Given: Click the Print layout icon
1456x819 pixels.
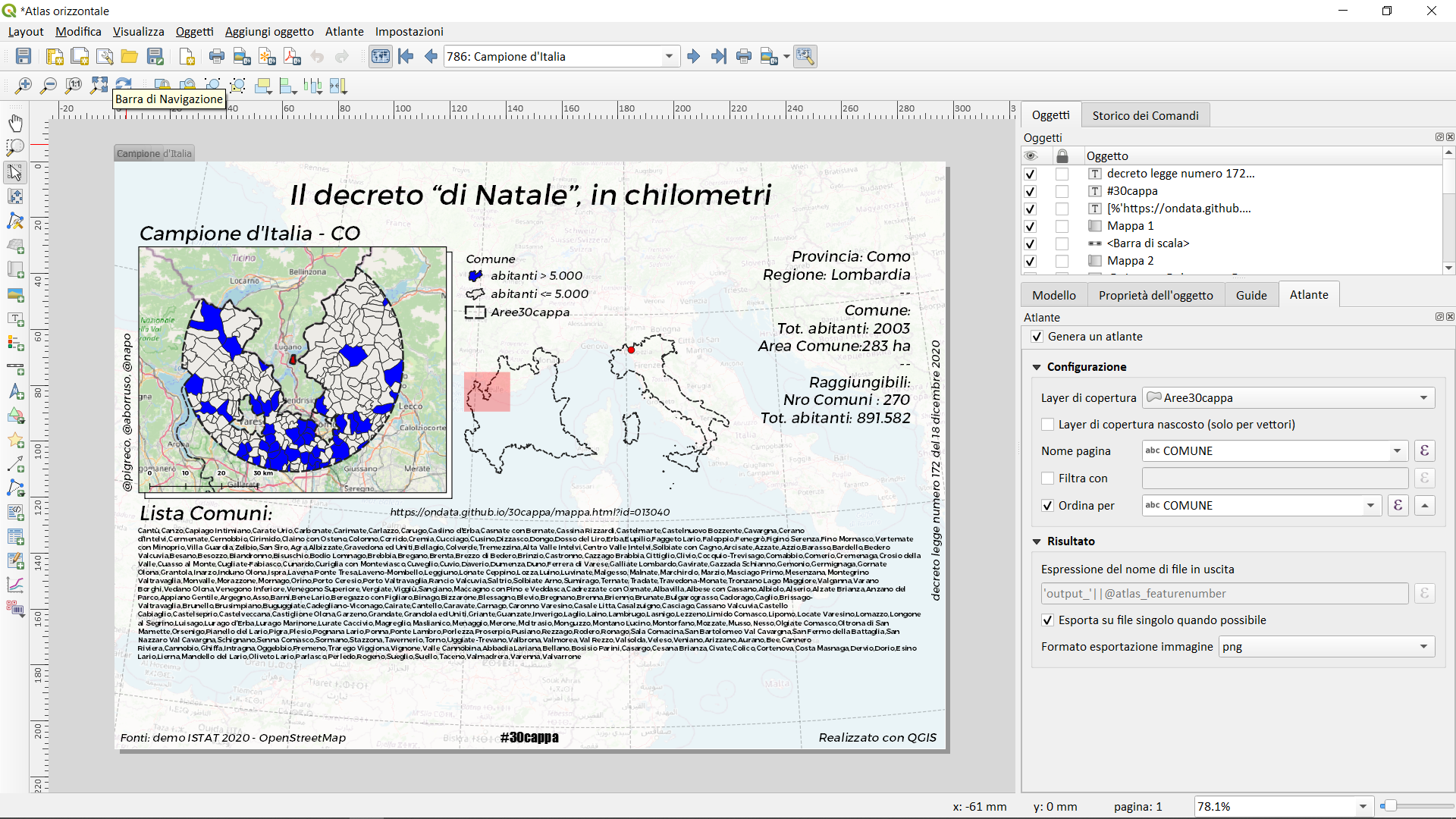Looking at the screenshot, I should tap(217, 56).
